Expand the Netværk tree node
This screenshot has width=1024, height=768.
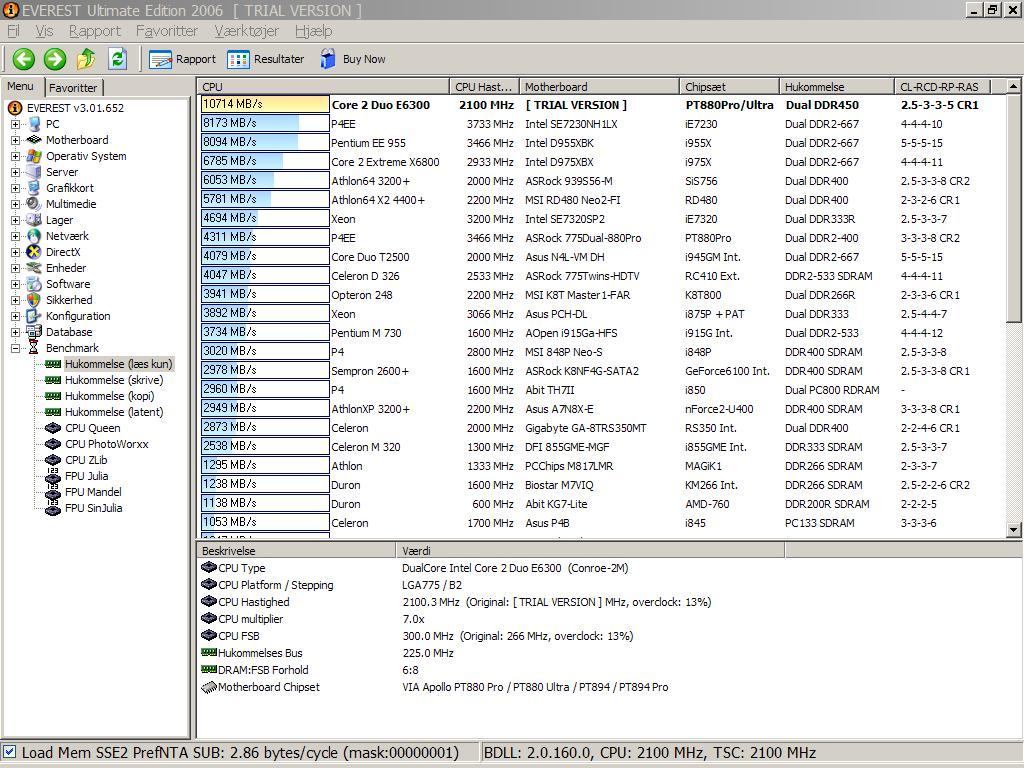pyautogui.click(x=15, y=236)
